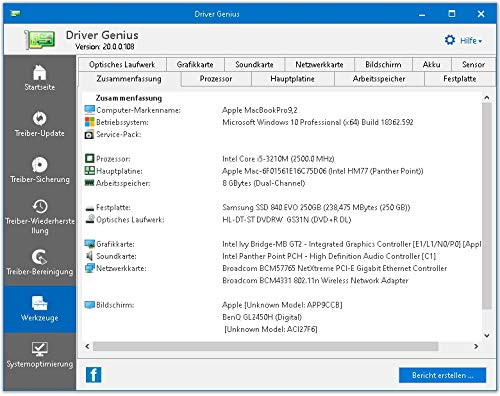Click the 'Broadcom BCM57765 NetXtreme' entry
The image size is (500, 396).
click(x=334, y=268)
